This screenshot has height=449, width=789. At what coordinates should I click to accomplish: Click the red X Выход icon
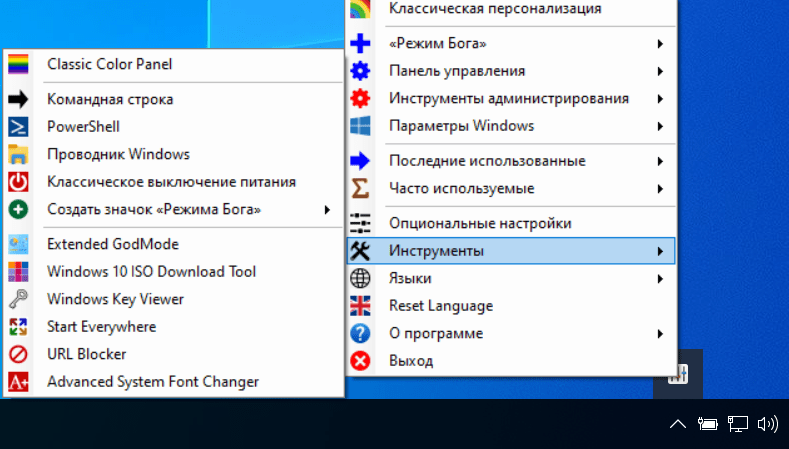(x=360, y=361)
